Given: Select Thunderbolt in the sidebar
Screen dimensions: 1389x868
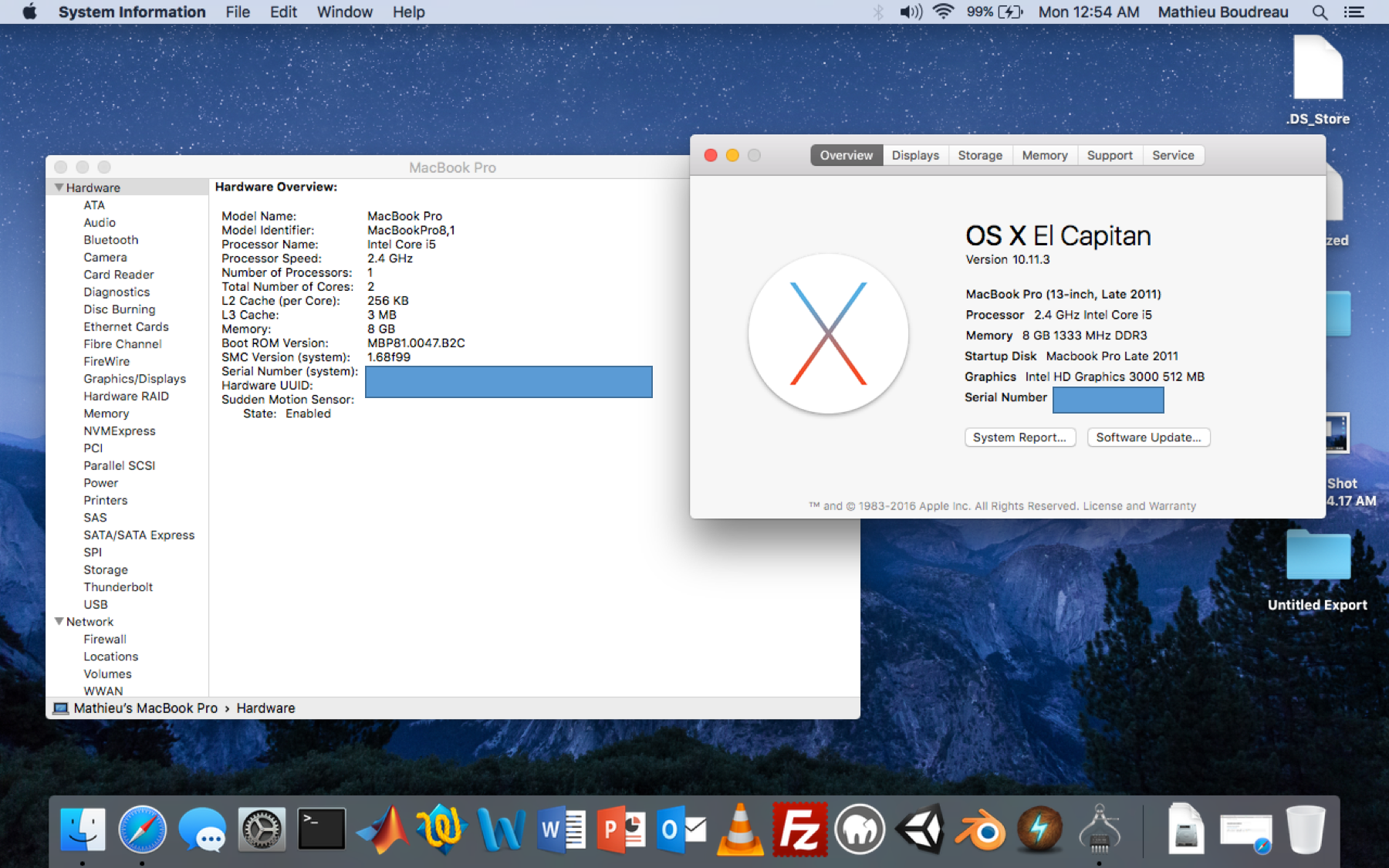Looking at the screenshot, I should (x=118, y=587).
